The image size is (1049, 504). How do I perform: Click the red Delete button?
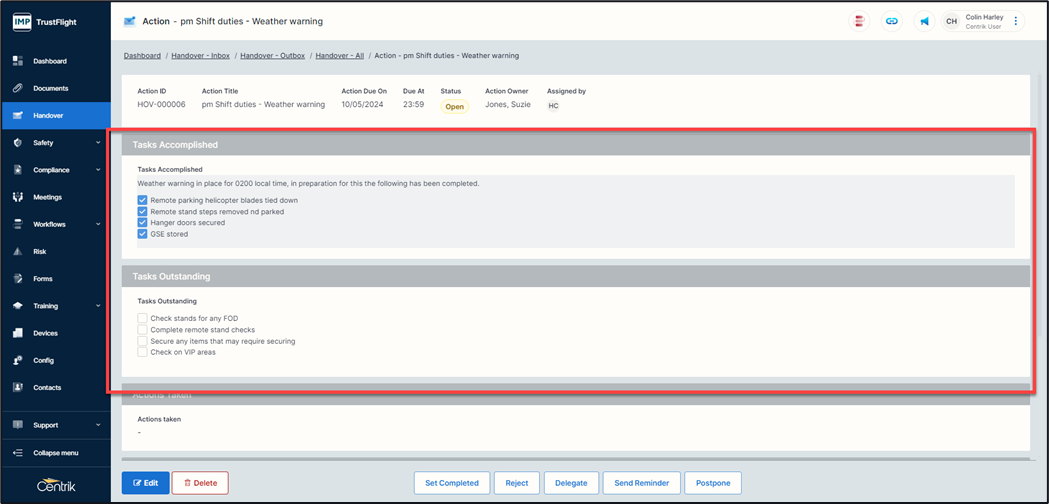coord(200,483)
